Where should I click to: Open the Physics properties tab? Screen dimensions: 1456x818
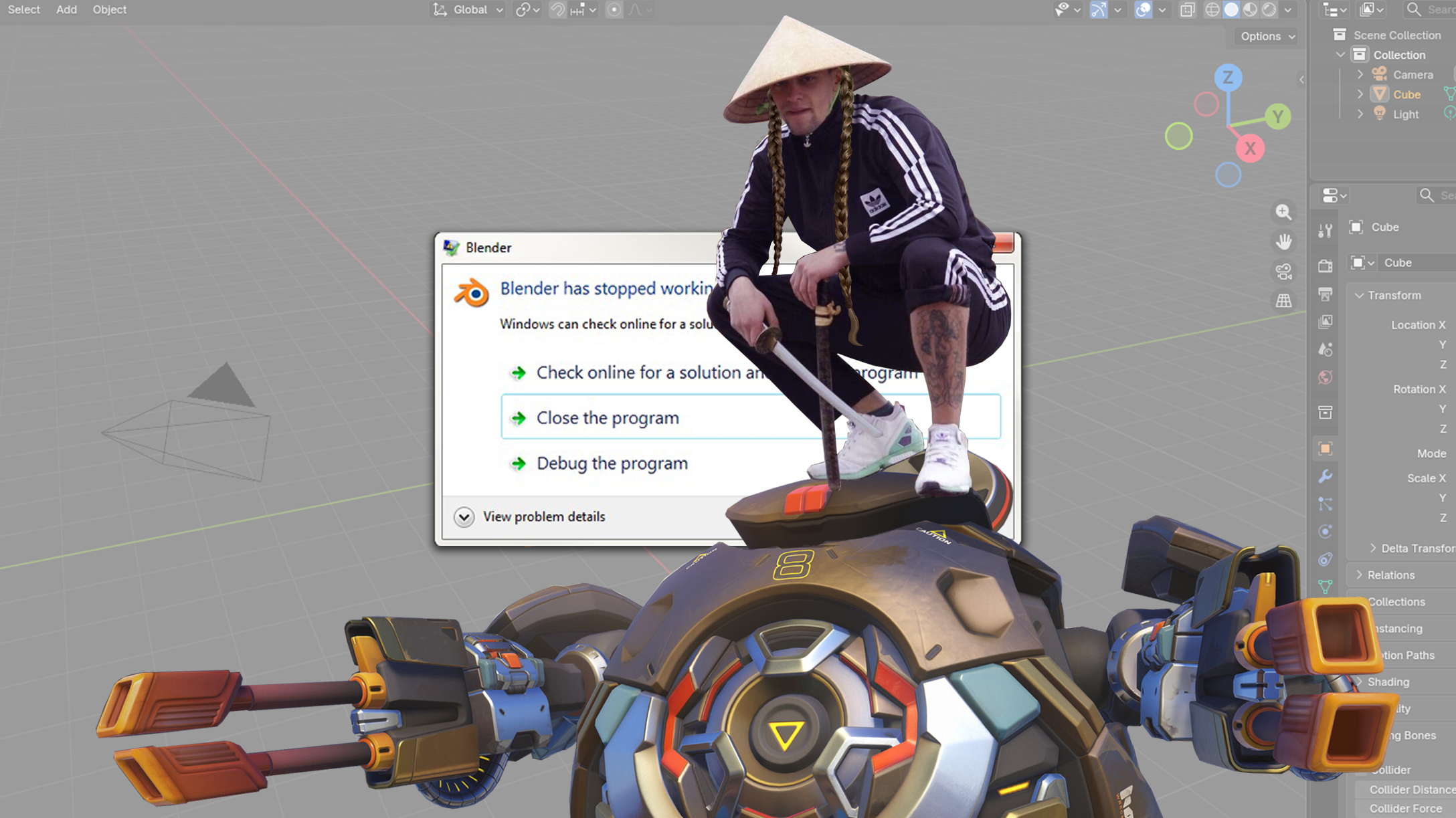[x=1325, y=532]
